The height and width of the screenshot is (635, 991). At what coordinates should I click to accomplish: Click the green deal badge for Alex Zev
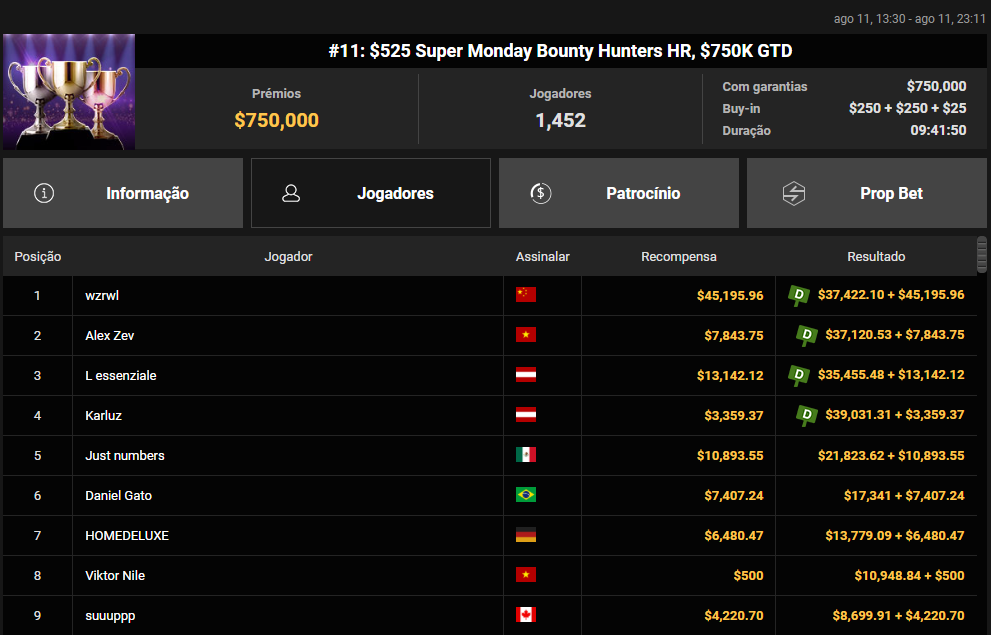click(x=806, y=336)
